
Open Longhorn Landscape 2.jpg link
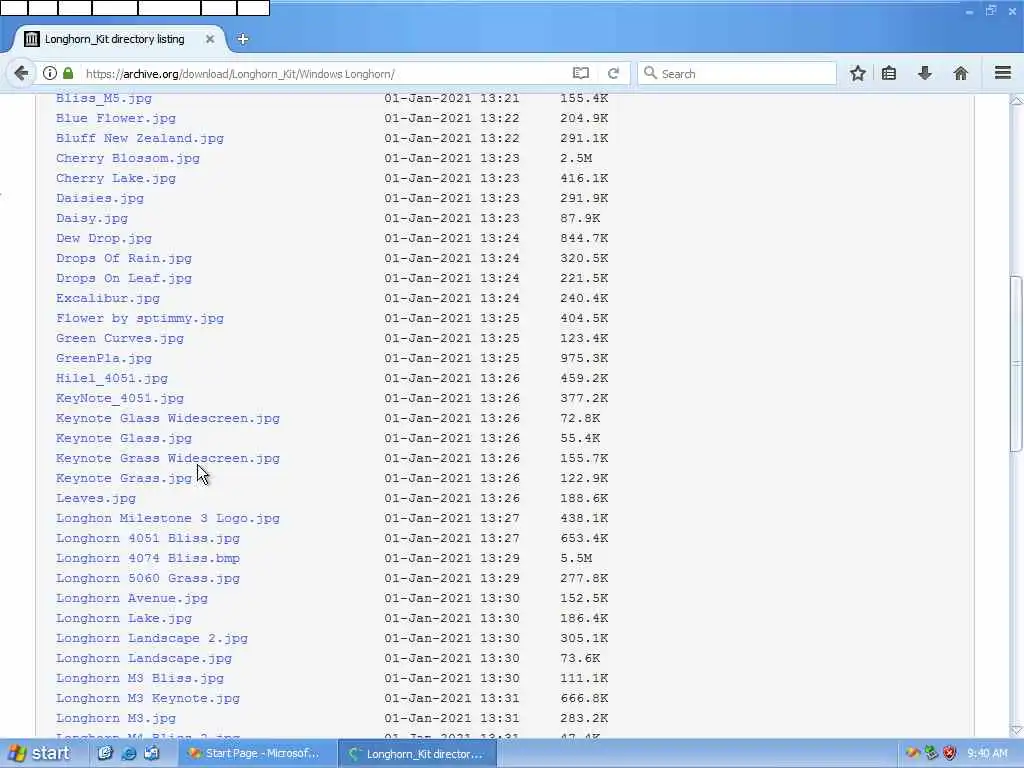pyautogui.click(x=152, y=638)
